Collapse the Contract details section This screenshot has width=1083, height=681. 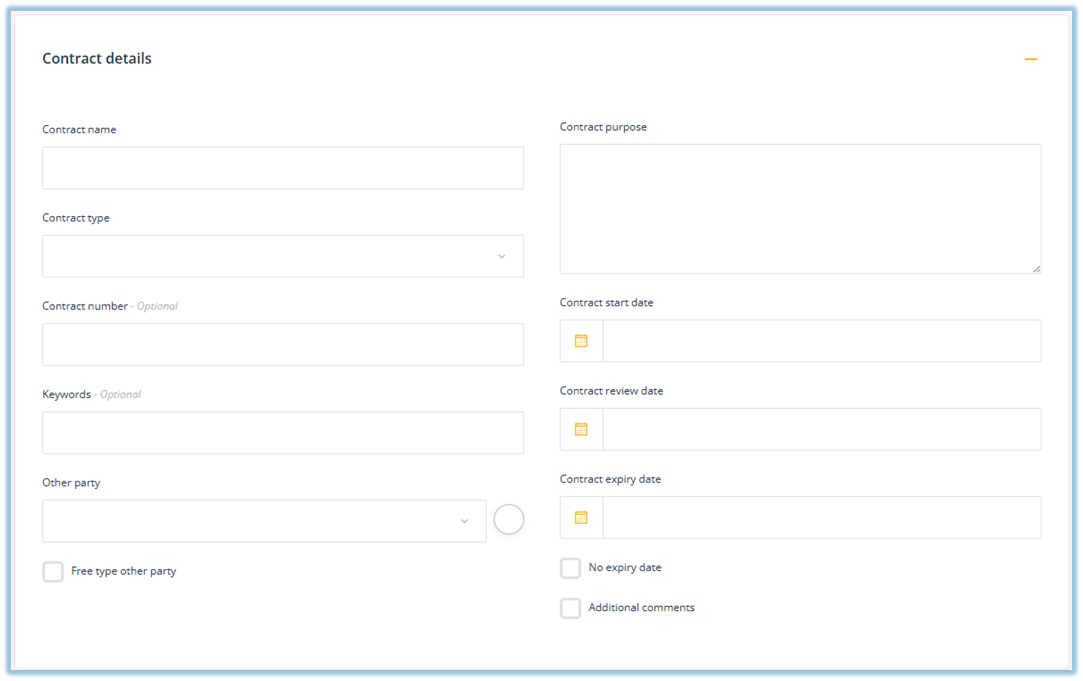point(1030,59)
